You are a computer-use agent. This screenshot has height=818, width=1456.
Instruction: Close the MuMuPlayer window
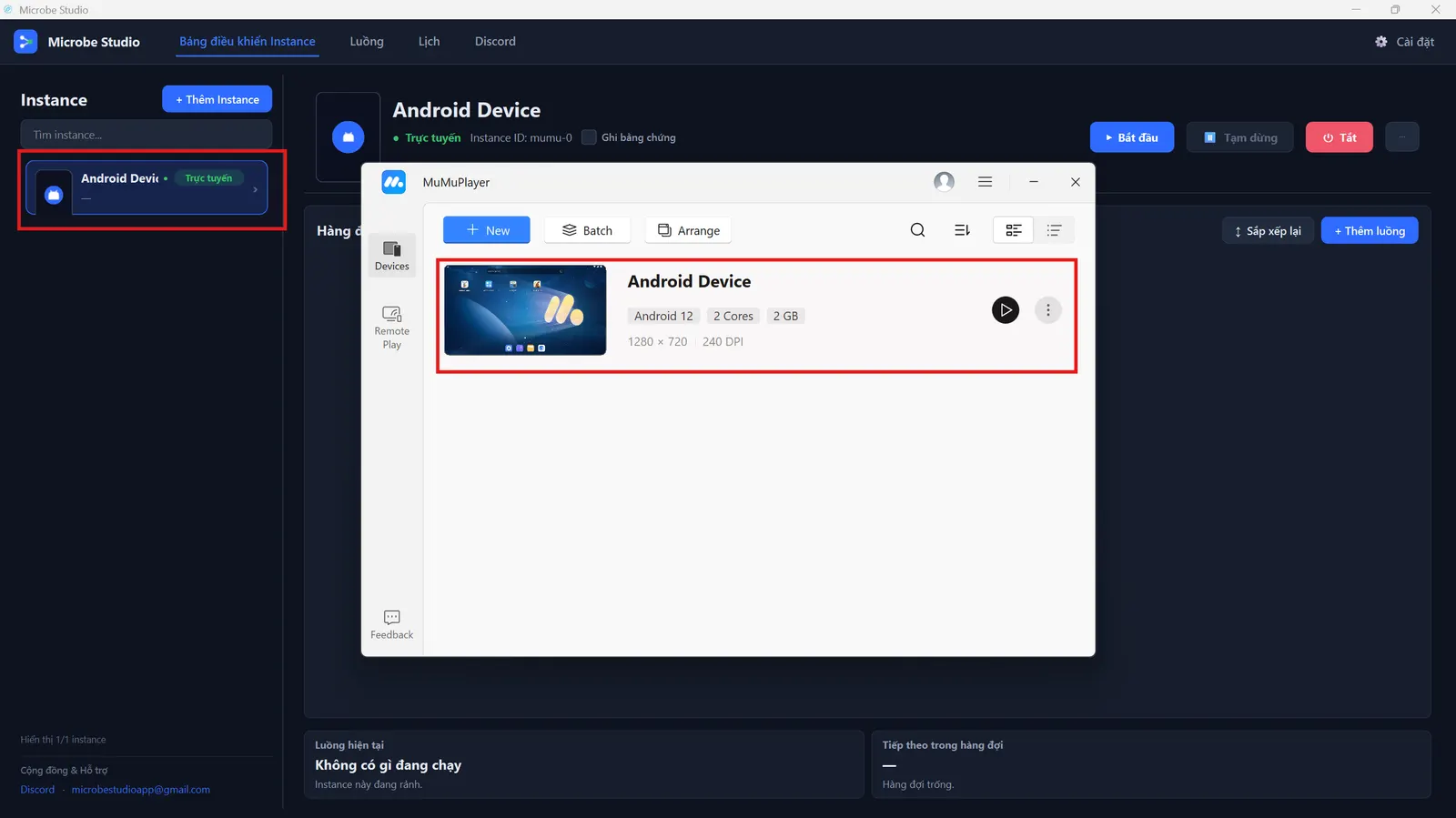pyautogui.click(x=1076, y=182)
